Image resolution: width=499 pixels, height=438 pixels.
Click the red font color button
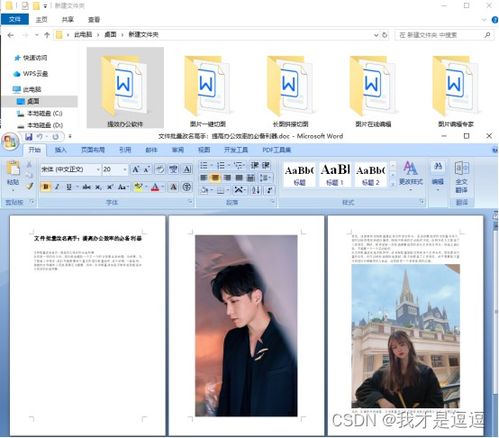155,187
